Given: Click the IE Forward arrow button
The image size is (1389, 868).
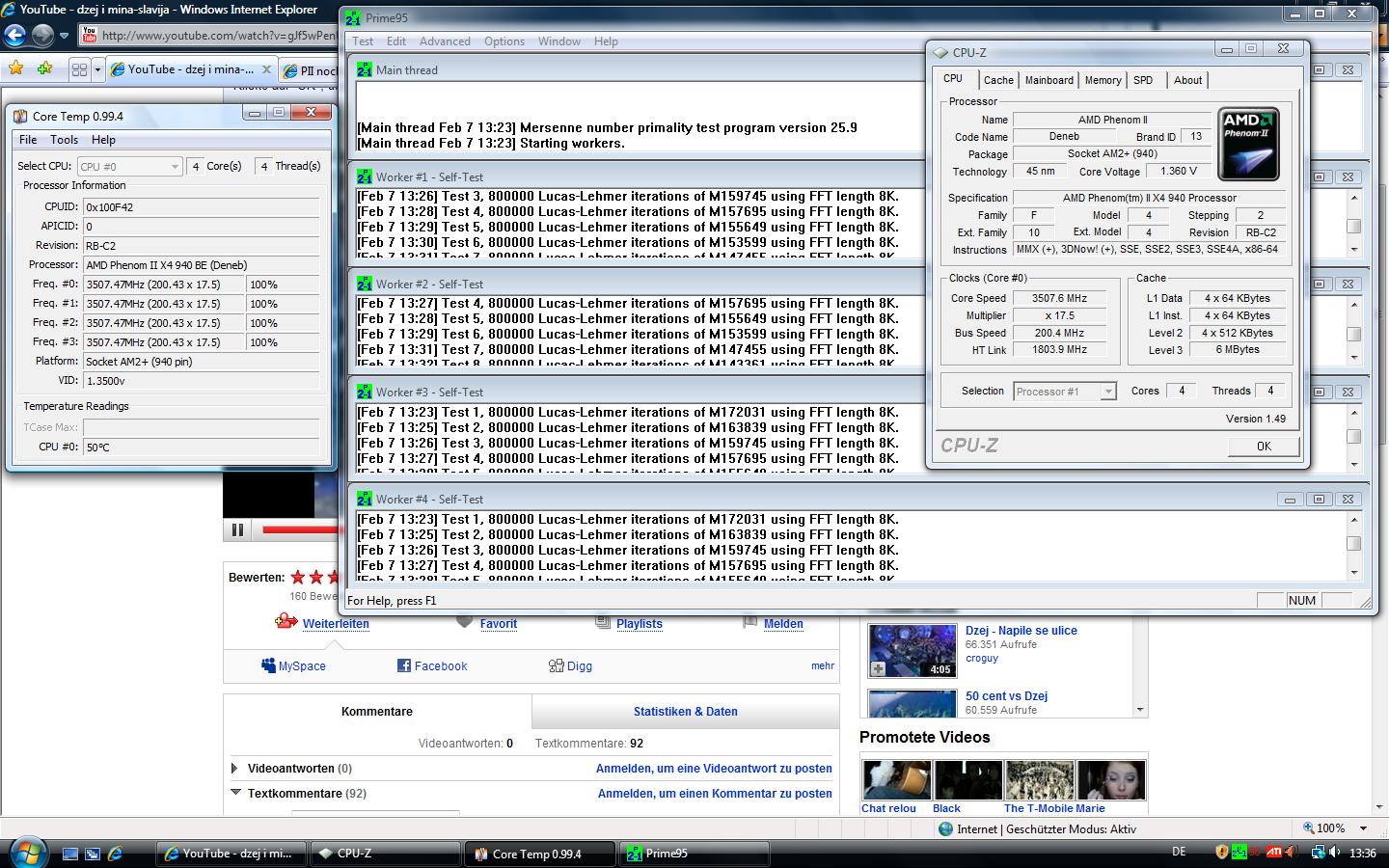Looking at the screenshot, I should click(x=43, y=36).
